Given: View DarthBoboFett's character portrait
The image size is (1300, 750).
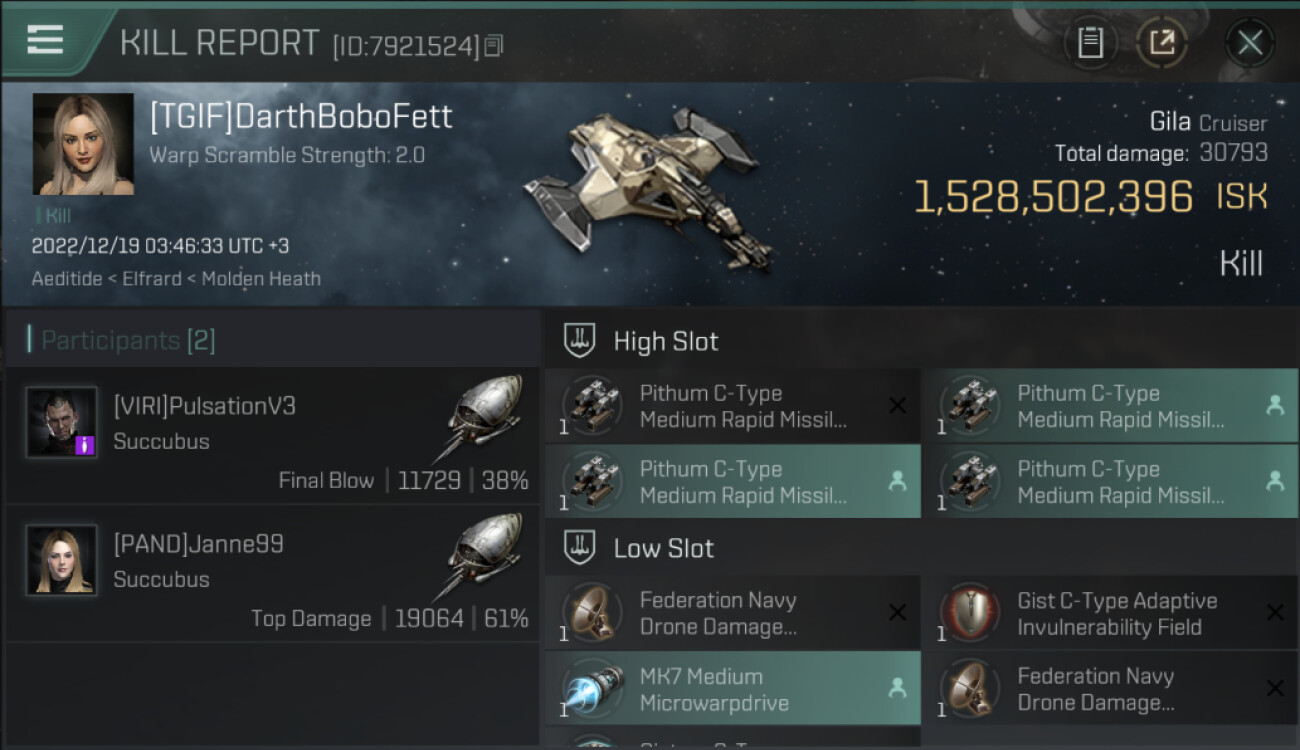Looking at the screenshot, I should (83, 144).
